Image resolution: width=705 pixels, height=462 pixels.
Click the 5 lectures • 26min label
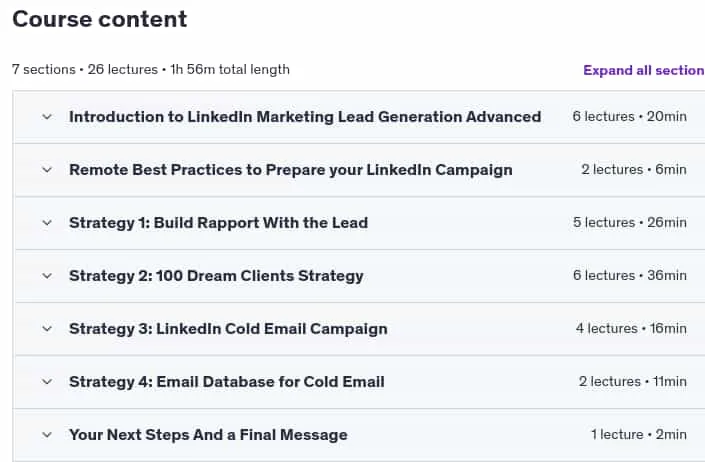[x=629, y=223]
